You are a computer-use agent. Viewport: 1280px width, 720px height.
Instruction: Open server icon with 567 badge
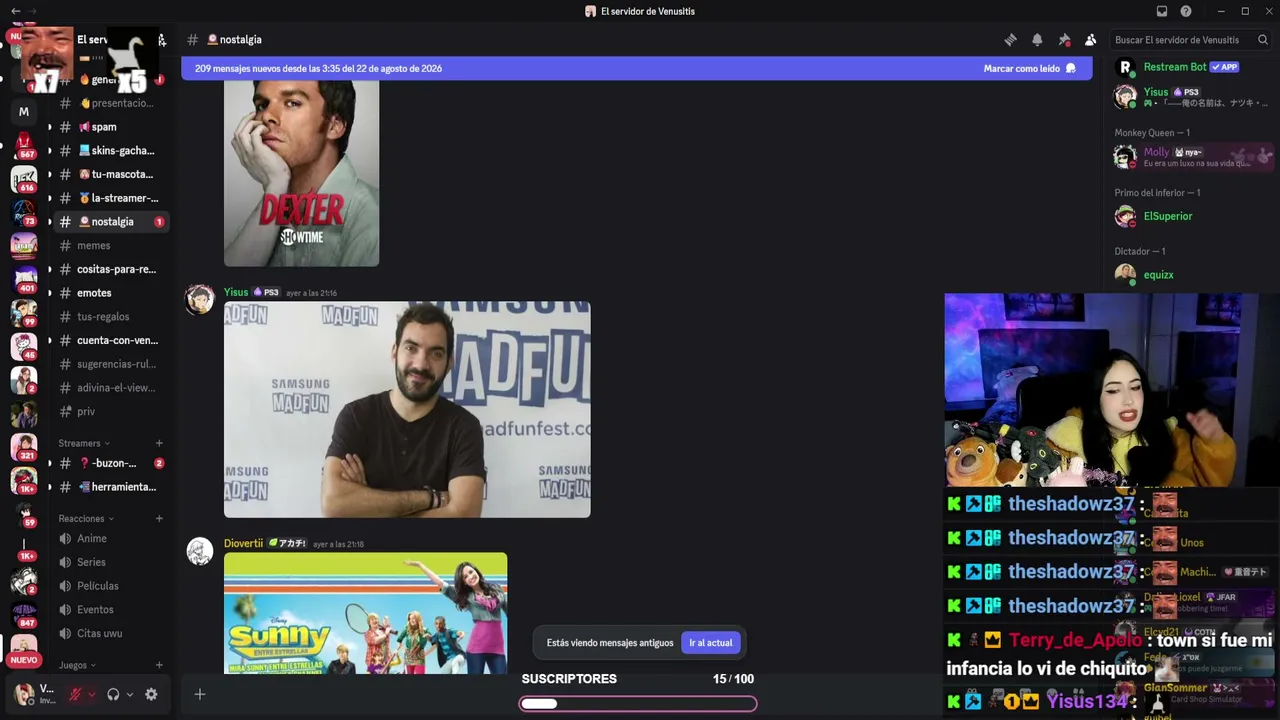(x=24, y=146)
